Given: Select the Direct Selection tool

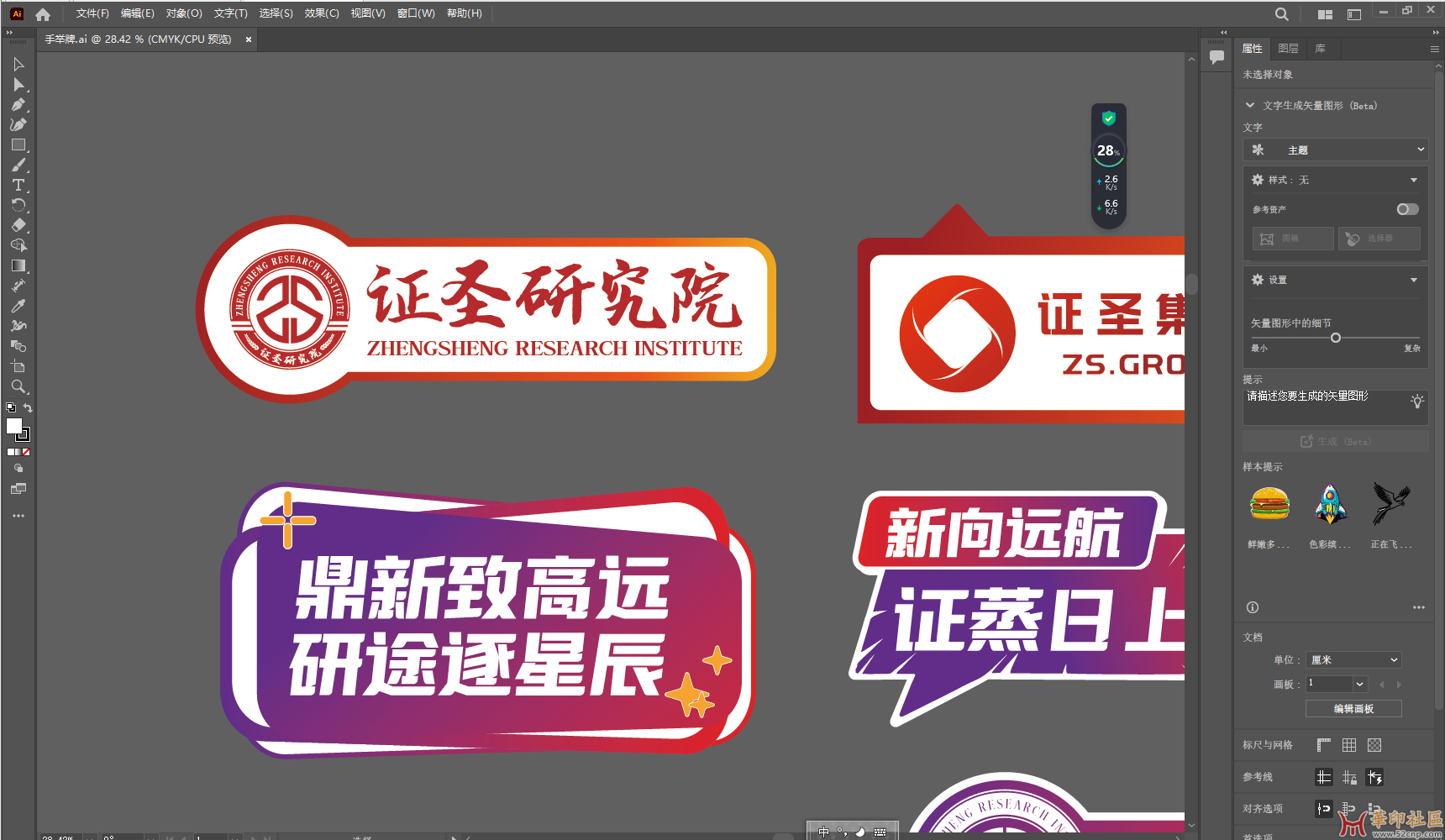Looking at the screenshot, I should [x=18, y=85].
